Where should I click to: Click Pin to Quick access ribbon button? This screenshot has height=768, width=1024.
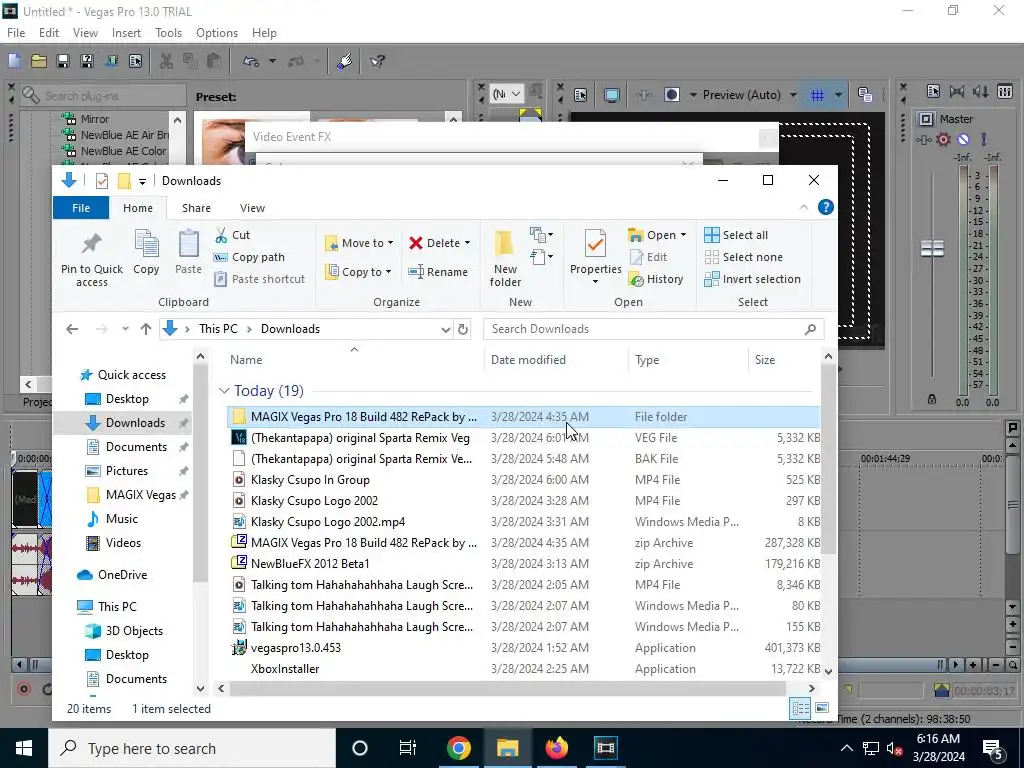[91, 258]
